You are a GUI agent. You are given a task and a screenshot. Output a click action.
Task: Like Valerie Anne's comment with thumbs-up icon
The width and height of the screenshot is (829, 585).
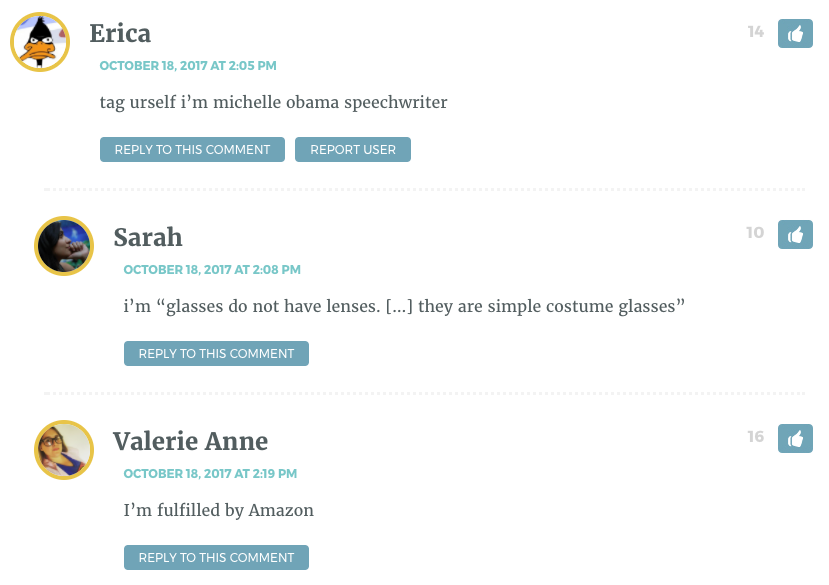point(795,438)
